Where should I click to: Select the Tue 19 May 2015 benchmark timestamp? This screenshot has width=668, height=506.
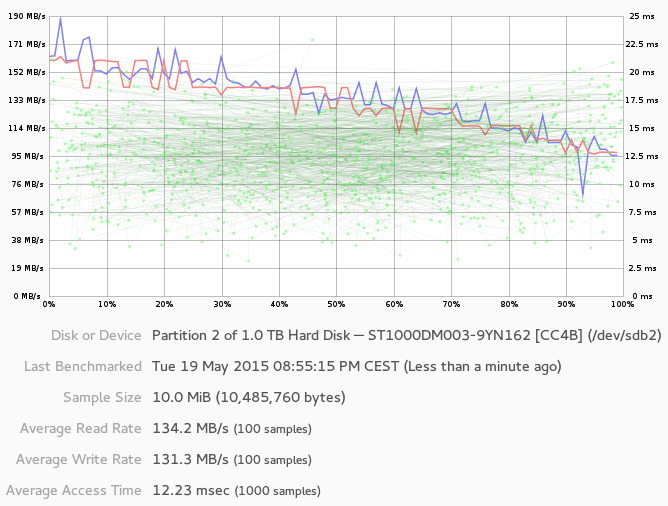(x=275, y=366)
